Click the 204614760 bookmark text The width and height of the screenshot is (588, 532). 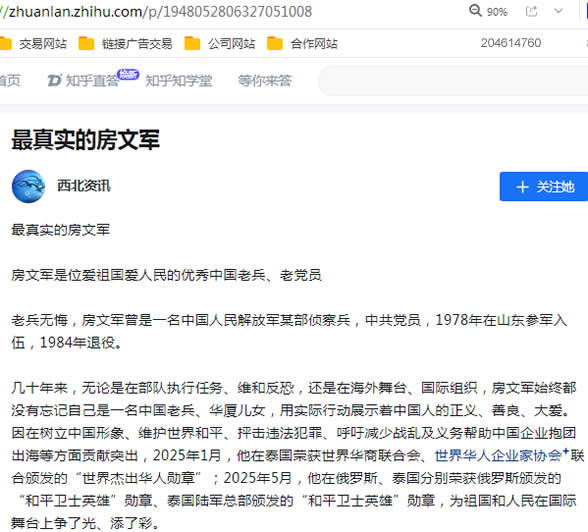511,43
